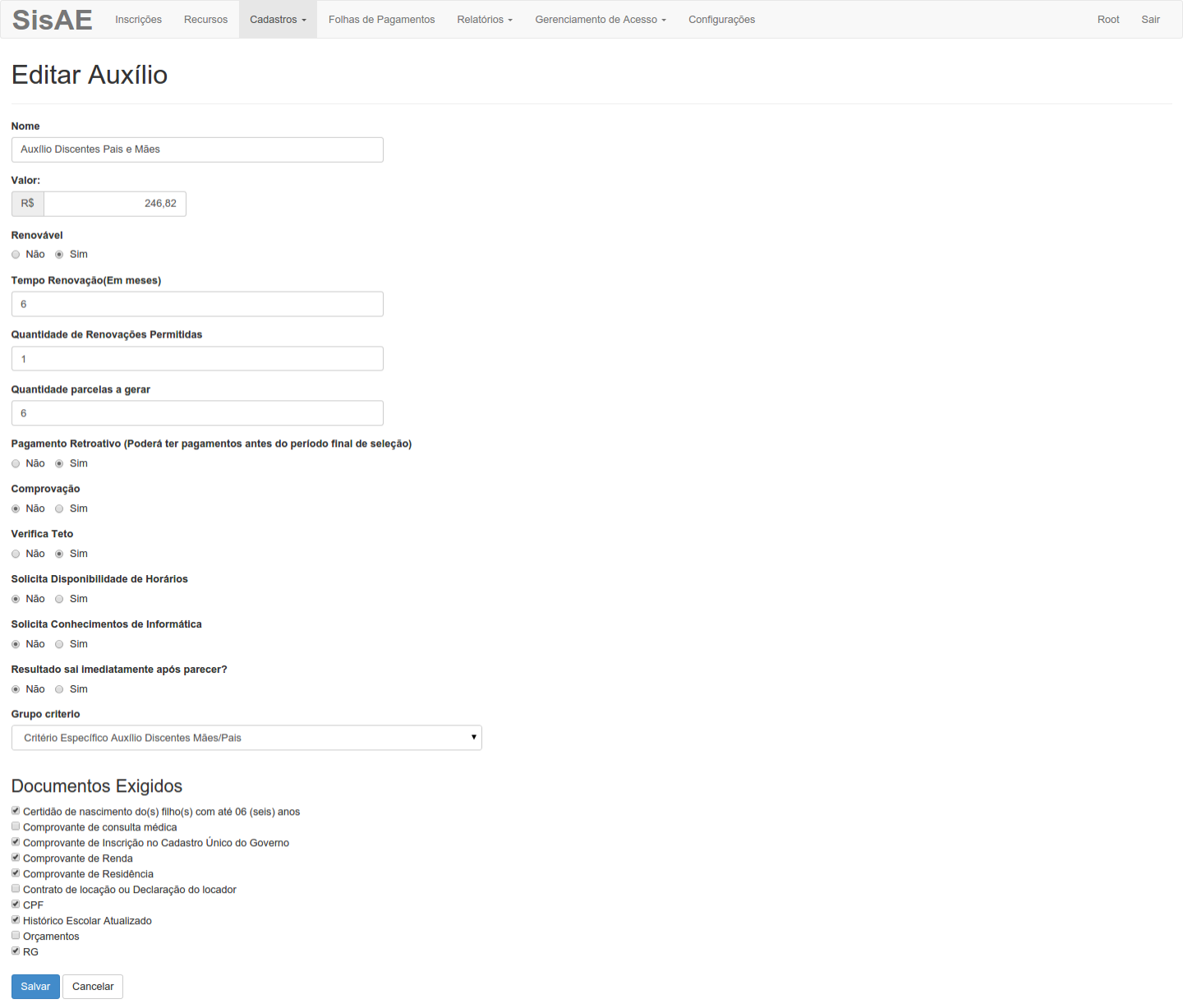The width and height of the screenshot is (1183, 1008).
Task: Toggle the RG checkbox
Action: pos(16,951)
